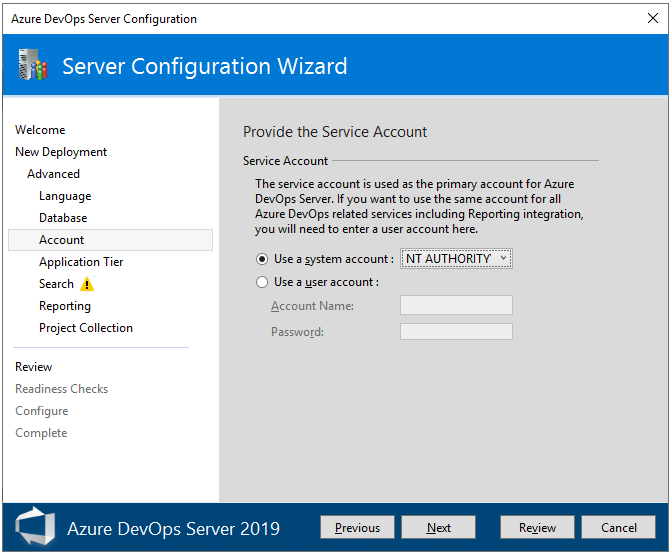Select Use a user account option
The width and height of the screenshot is (672, 552).
(x=262, y=282)
